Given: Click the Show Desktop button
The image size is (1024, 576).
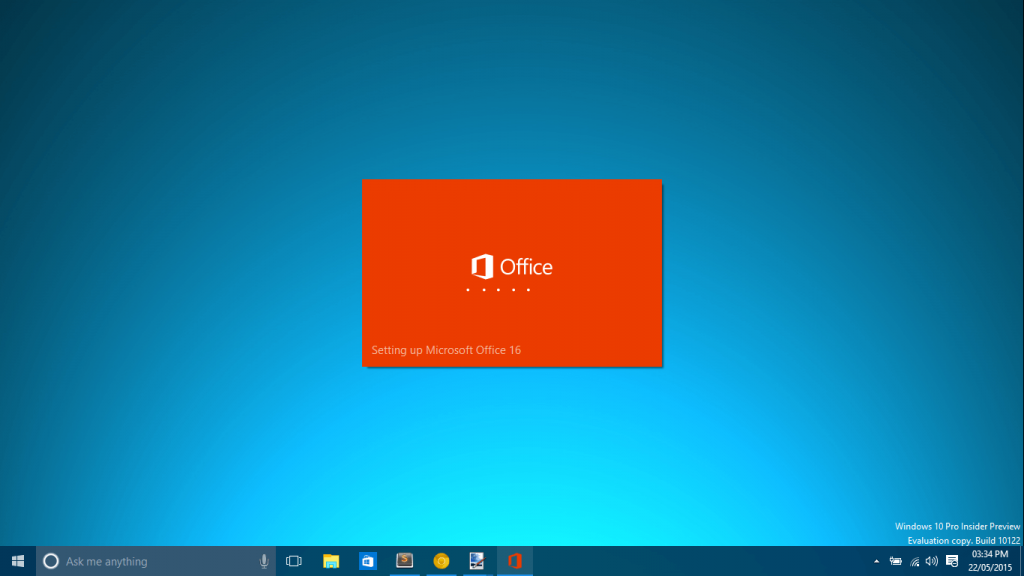Looking at the screenshot, I should tap(1021, 561).
